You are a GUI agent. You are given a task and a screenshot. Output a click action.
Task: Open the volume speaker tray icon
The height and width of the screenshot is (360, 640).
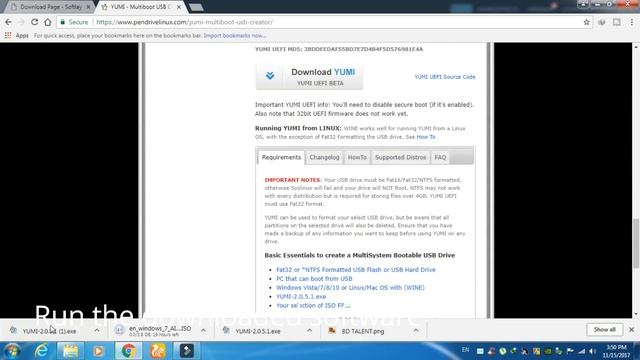click(x=593, y=351)
